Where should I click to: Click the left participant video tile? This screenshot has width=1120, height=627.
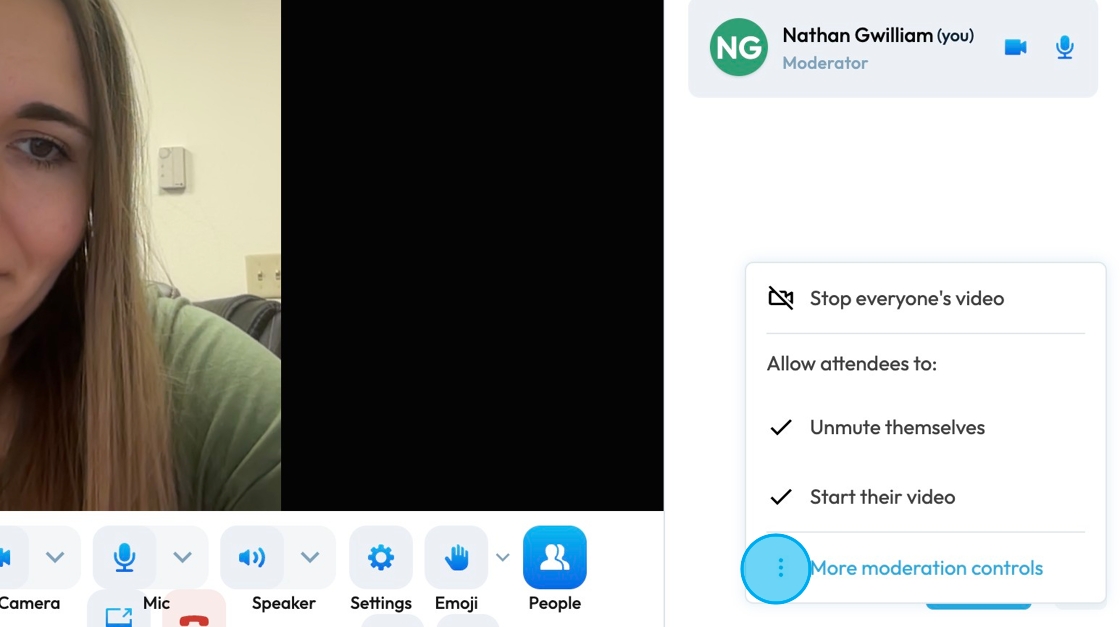[x=140, y=255]
